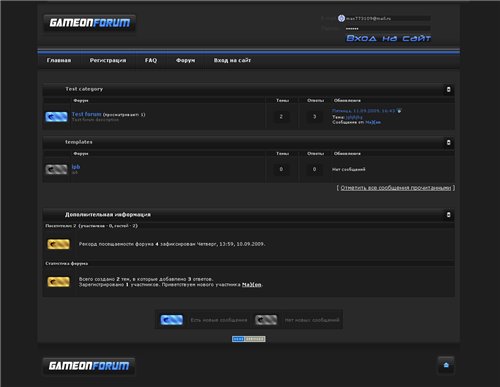Open the Главная menu item
This screenshot has width=500, height=387.
tap(59, 60)
